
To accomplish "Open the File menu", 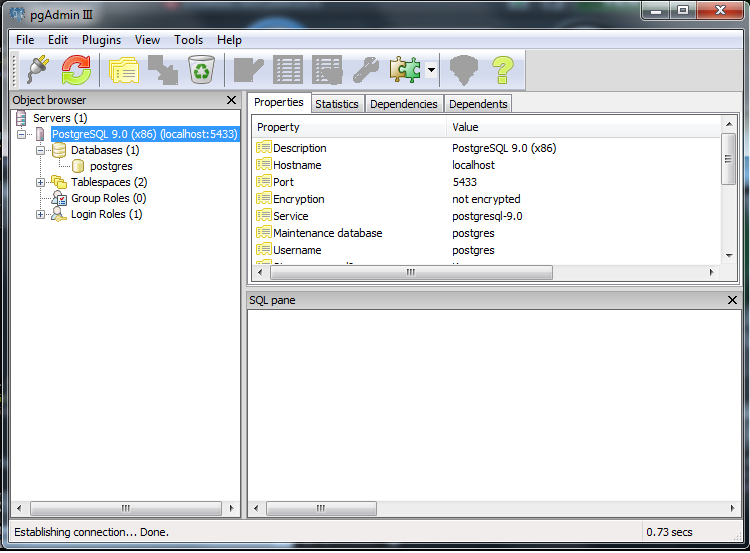I will (x=25, y=40).
